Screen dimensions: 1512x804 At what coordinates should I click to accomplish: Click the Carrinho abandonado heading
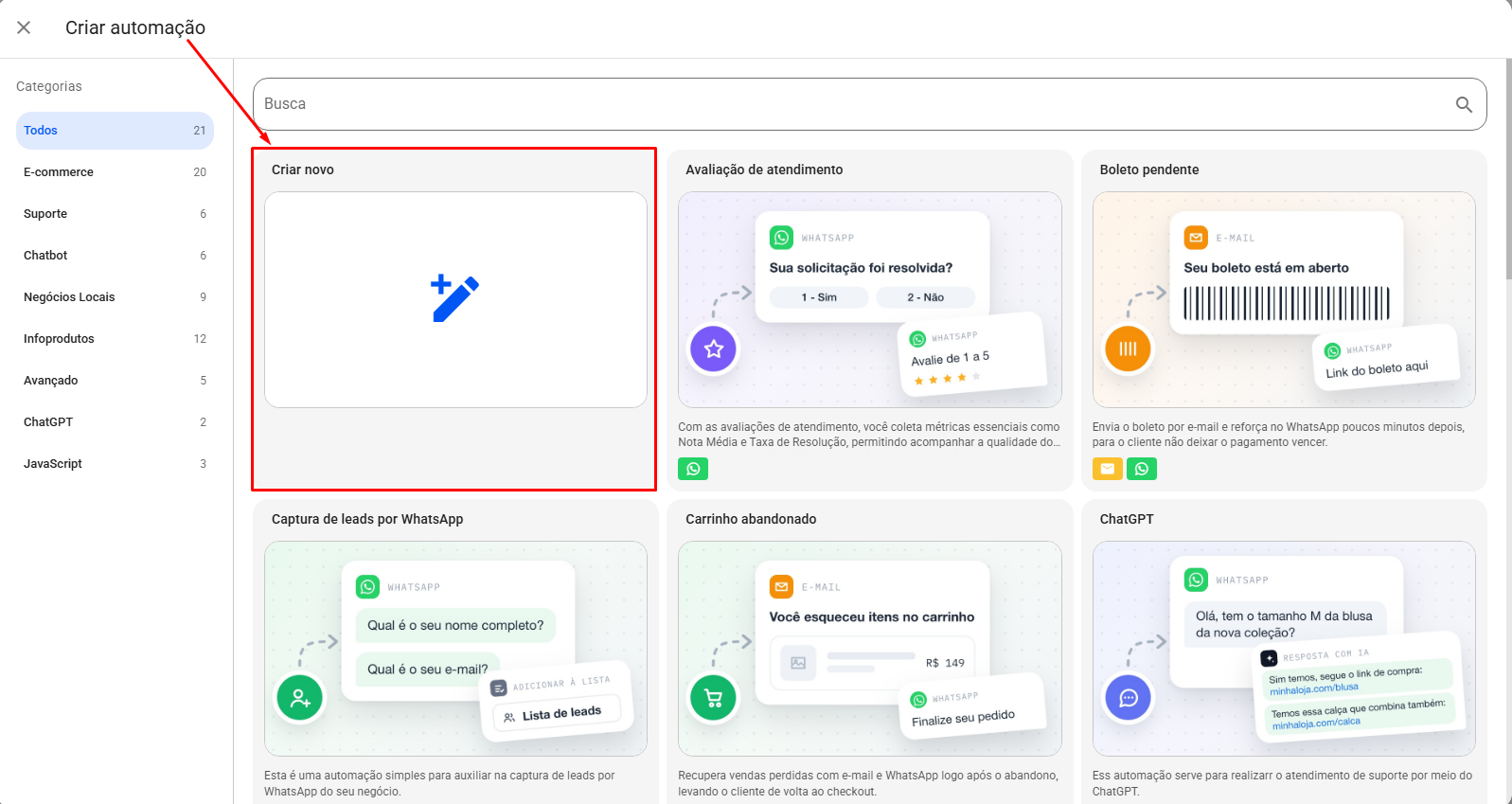[751, 519]
